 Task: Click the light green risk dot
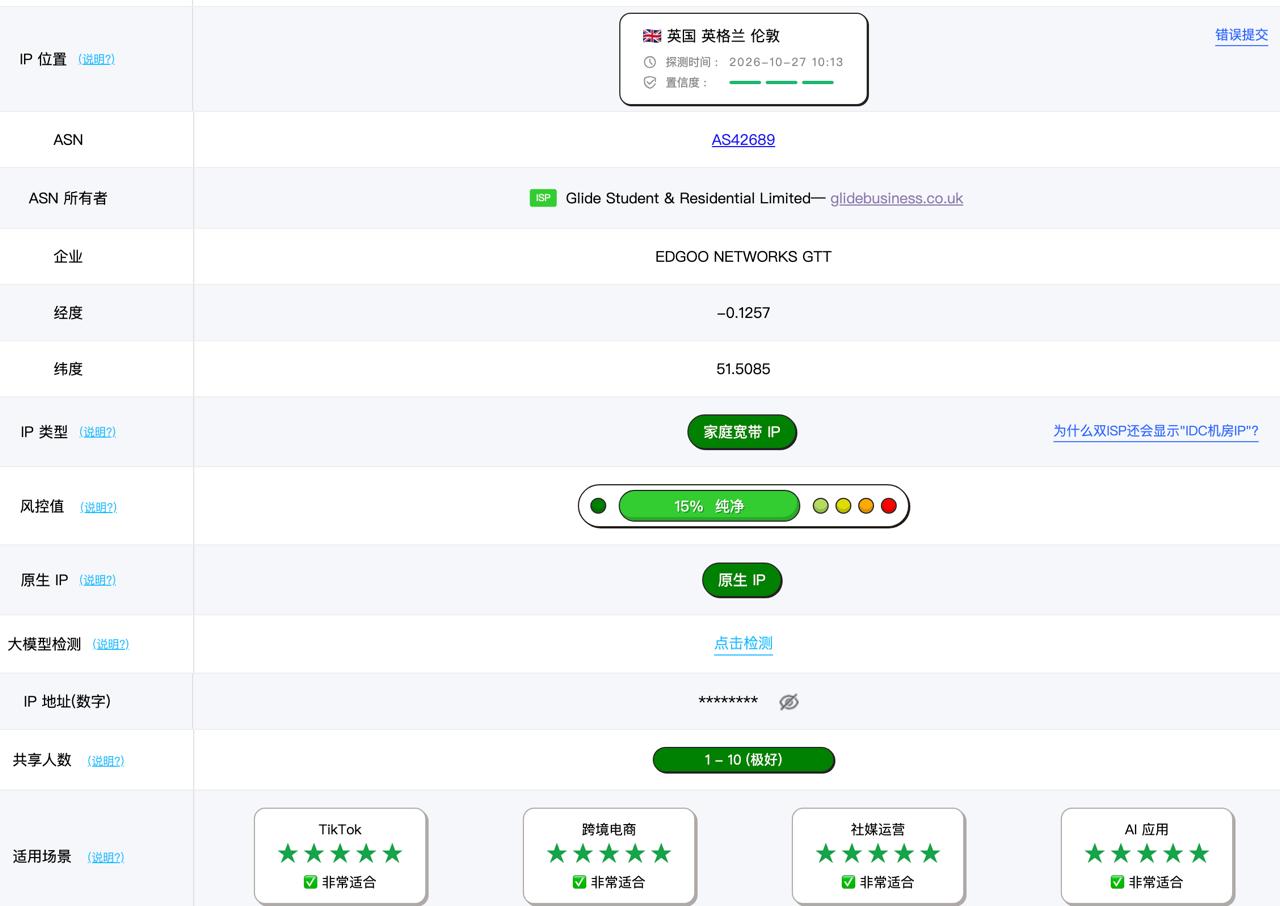coord(821,506)
